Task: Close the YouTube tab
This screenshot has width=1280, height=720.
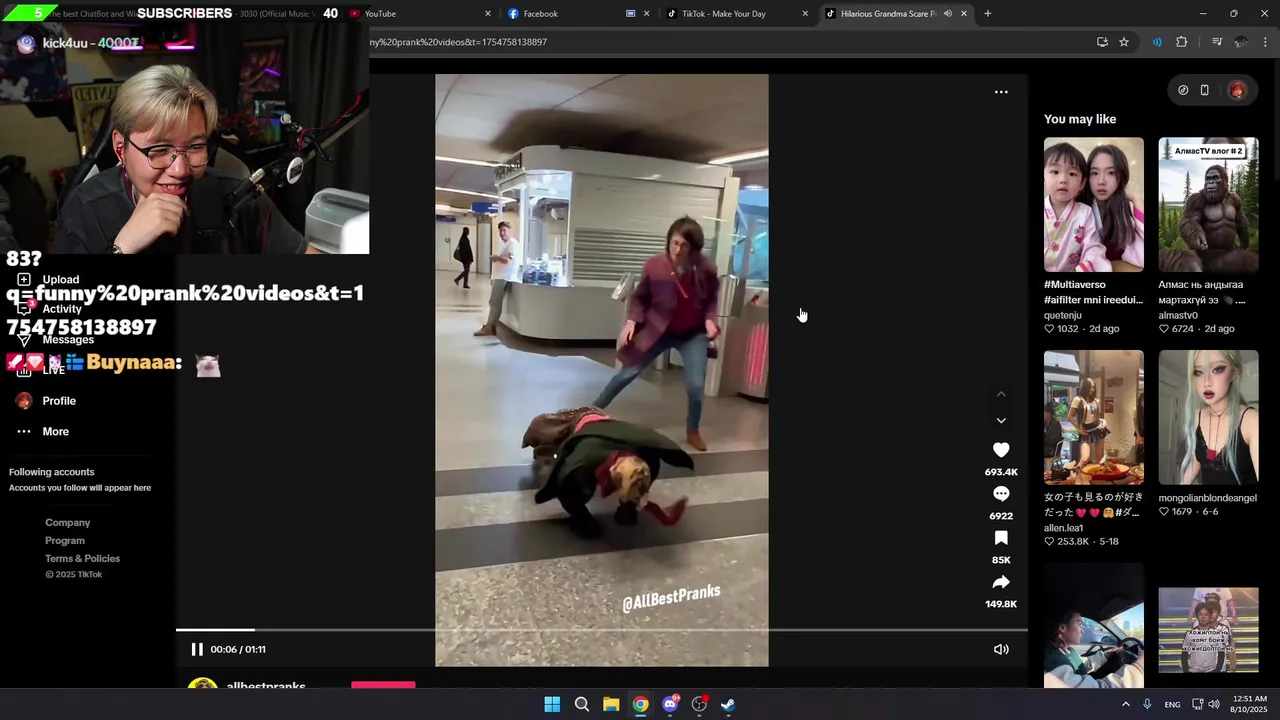Action: pyautogui.click(x=488, y=14)
